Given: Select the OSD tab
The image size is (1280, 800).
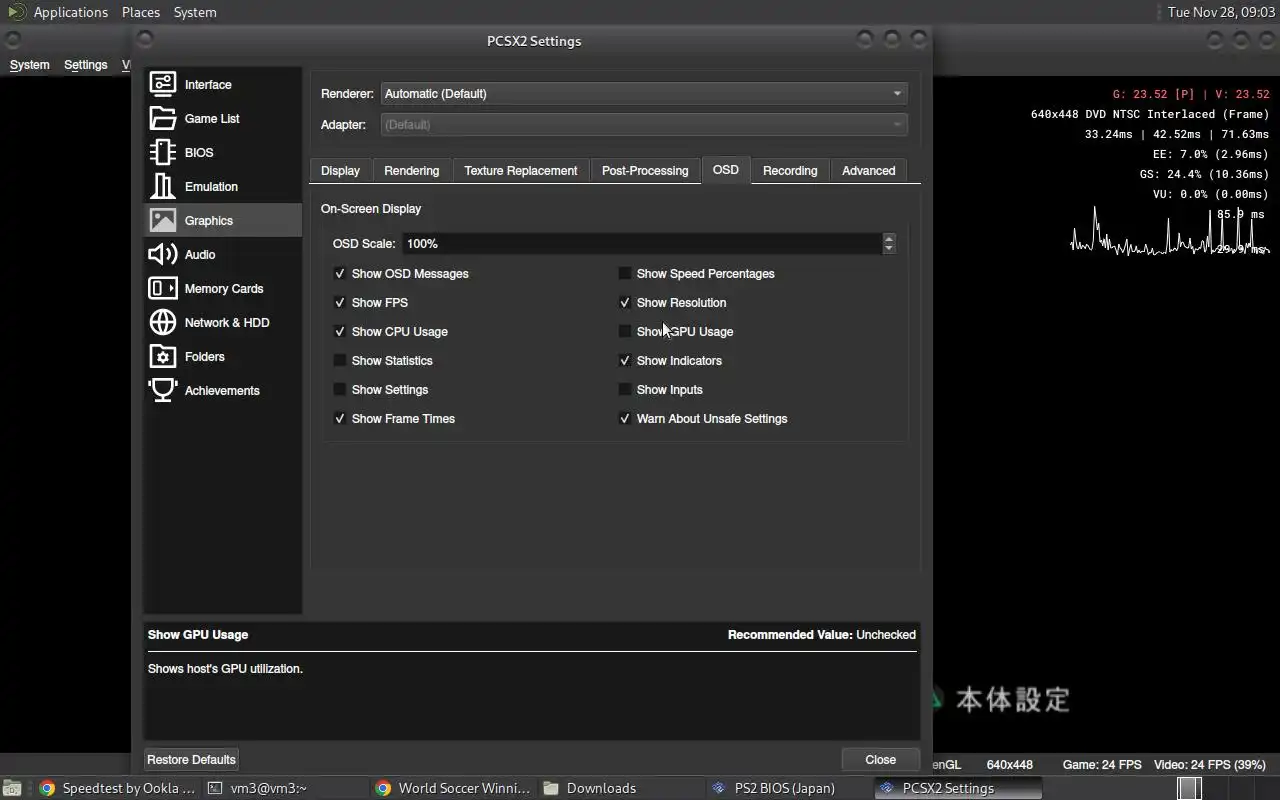Looking at the screenshot, I should coord(726,169).
